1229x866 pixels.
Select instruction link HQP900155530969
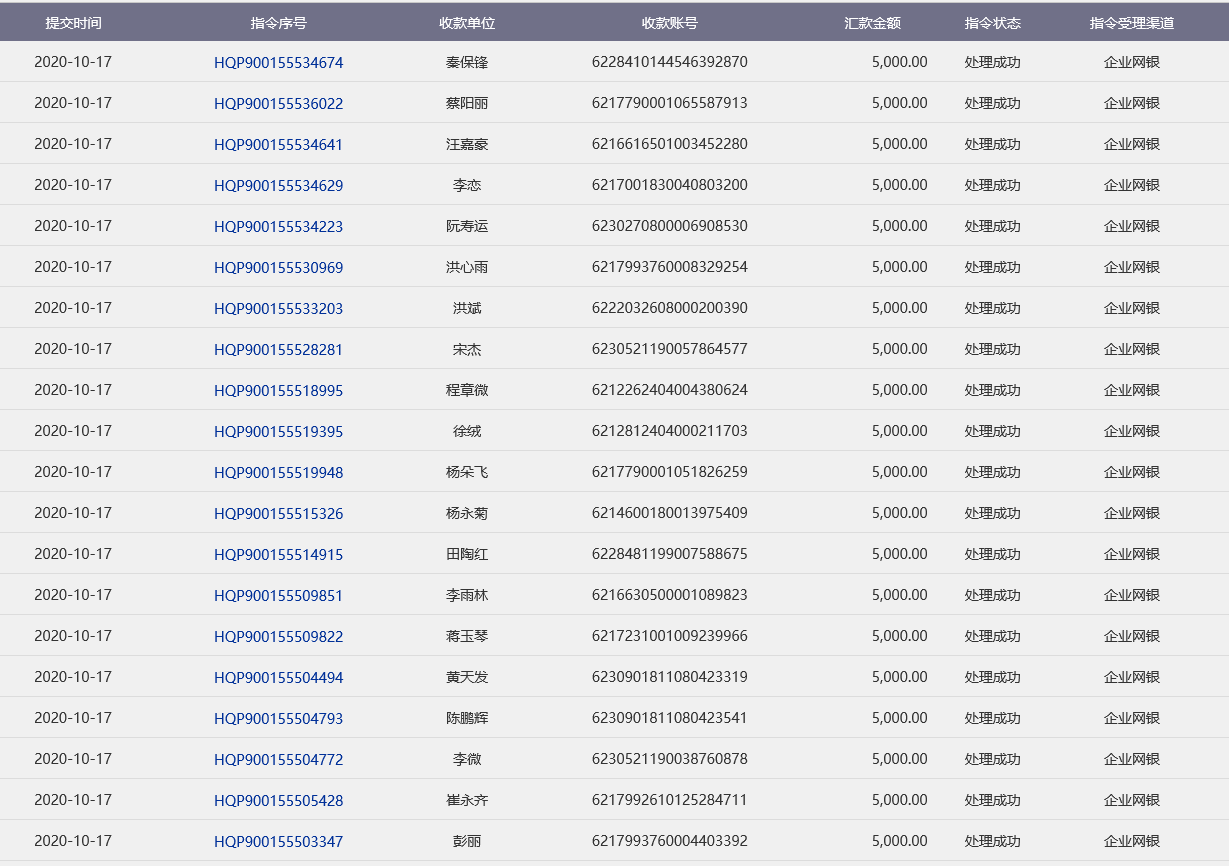(278, 268)
